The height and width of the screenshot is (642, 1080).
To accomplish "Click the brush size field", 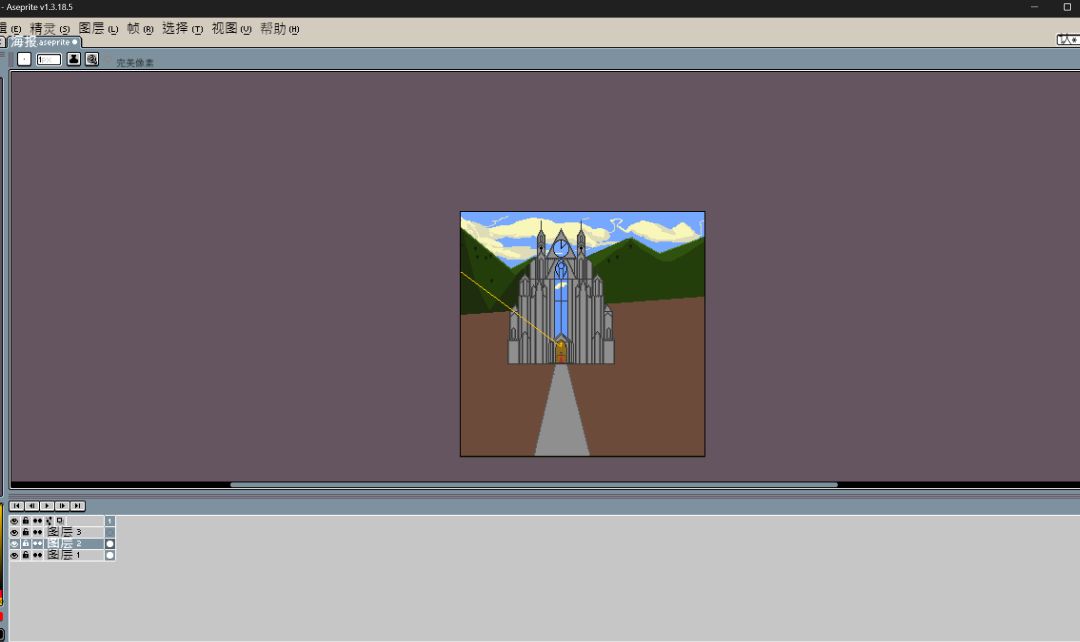I will pyautogui.click(x=49, y=60).
